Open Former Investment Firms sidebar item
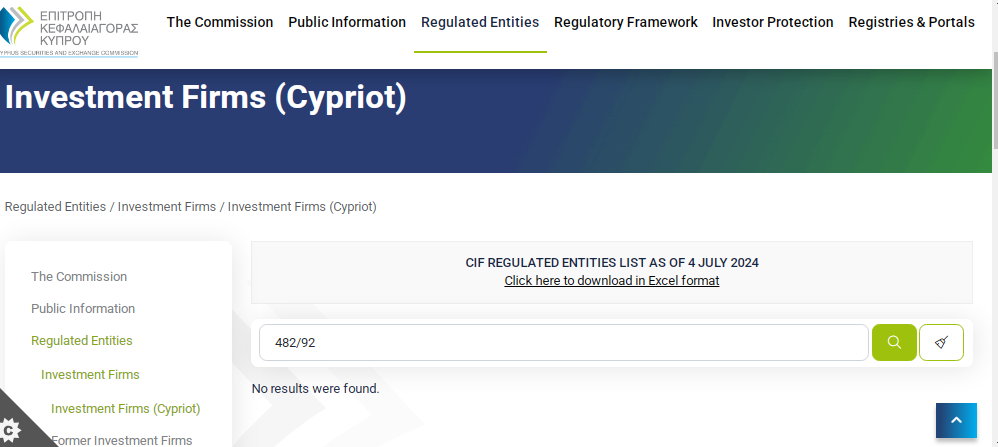The image size is (998, 447). pos(122,441)
